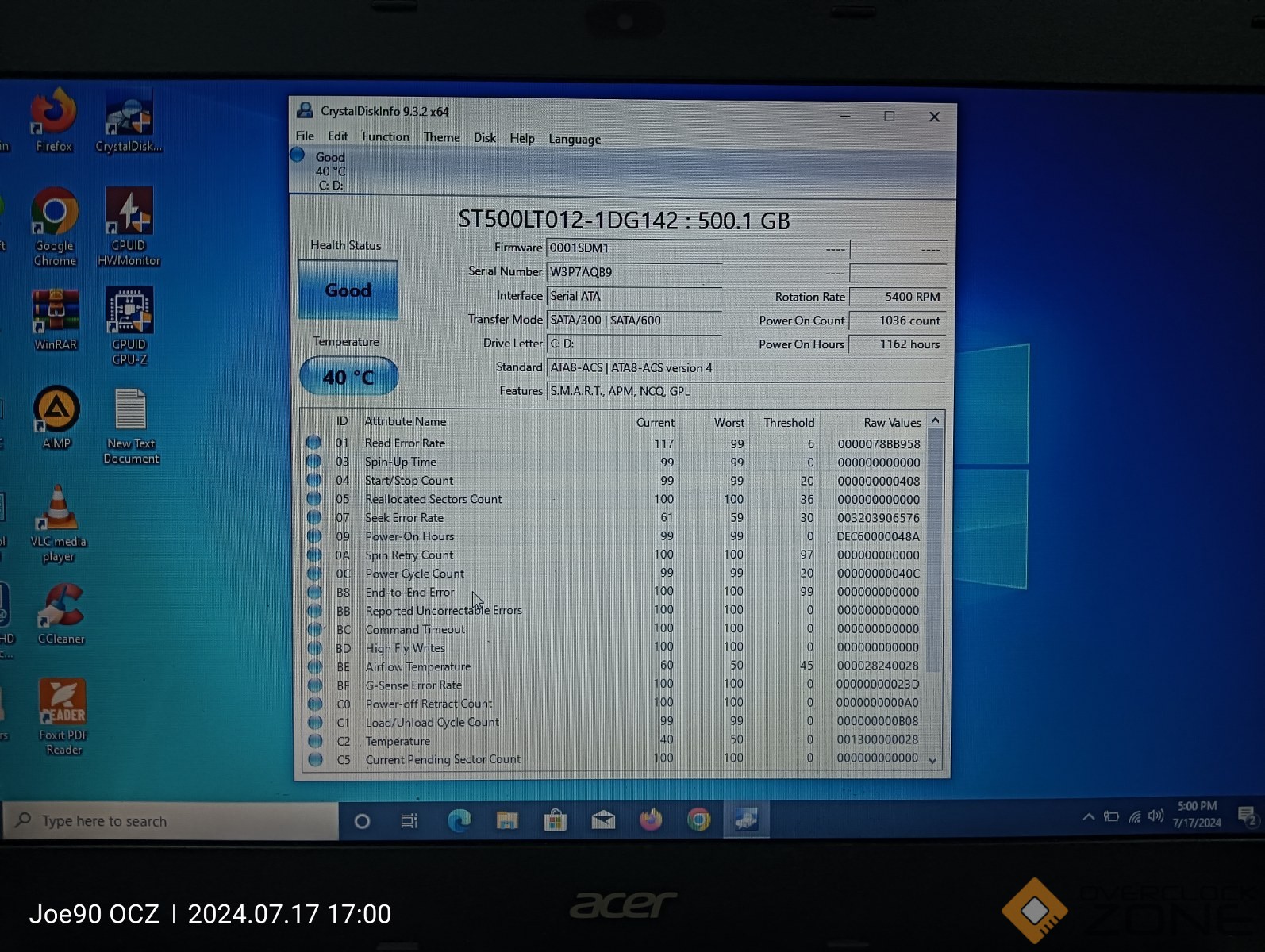Open the VLC media player shortcut
This screenshot has height=952, width=1265.
pyautogui.click(x=58, y=524)
